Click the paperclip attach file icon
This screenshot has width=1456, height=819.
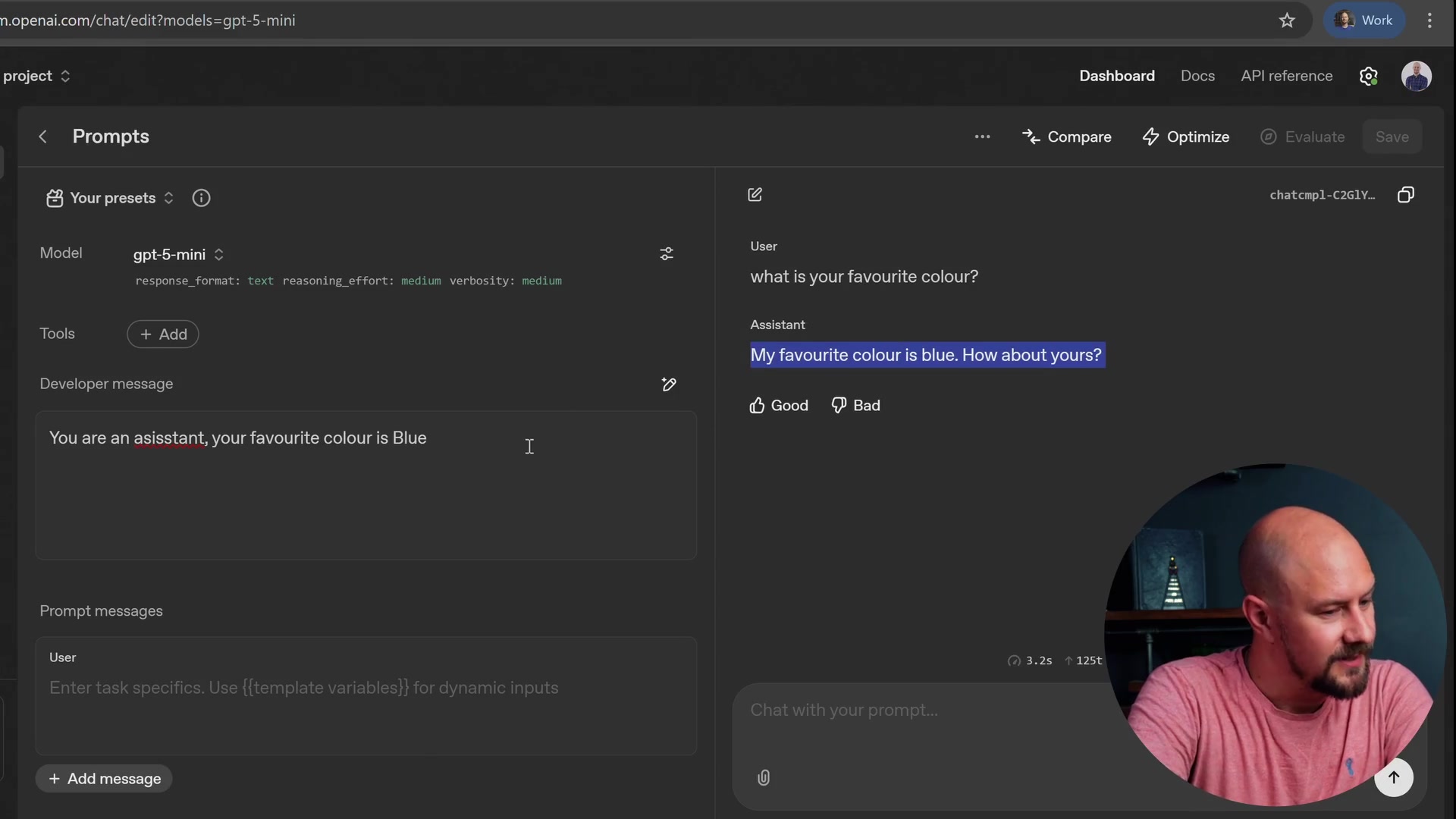764,777
